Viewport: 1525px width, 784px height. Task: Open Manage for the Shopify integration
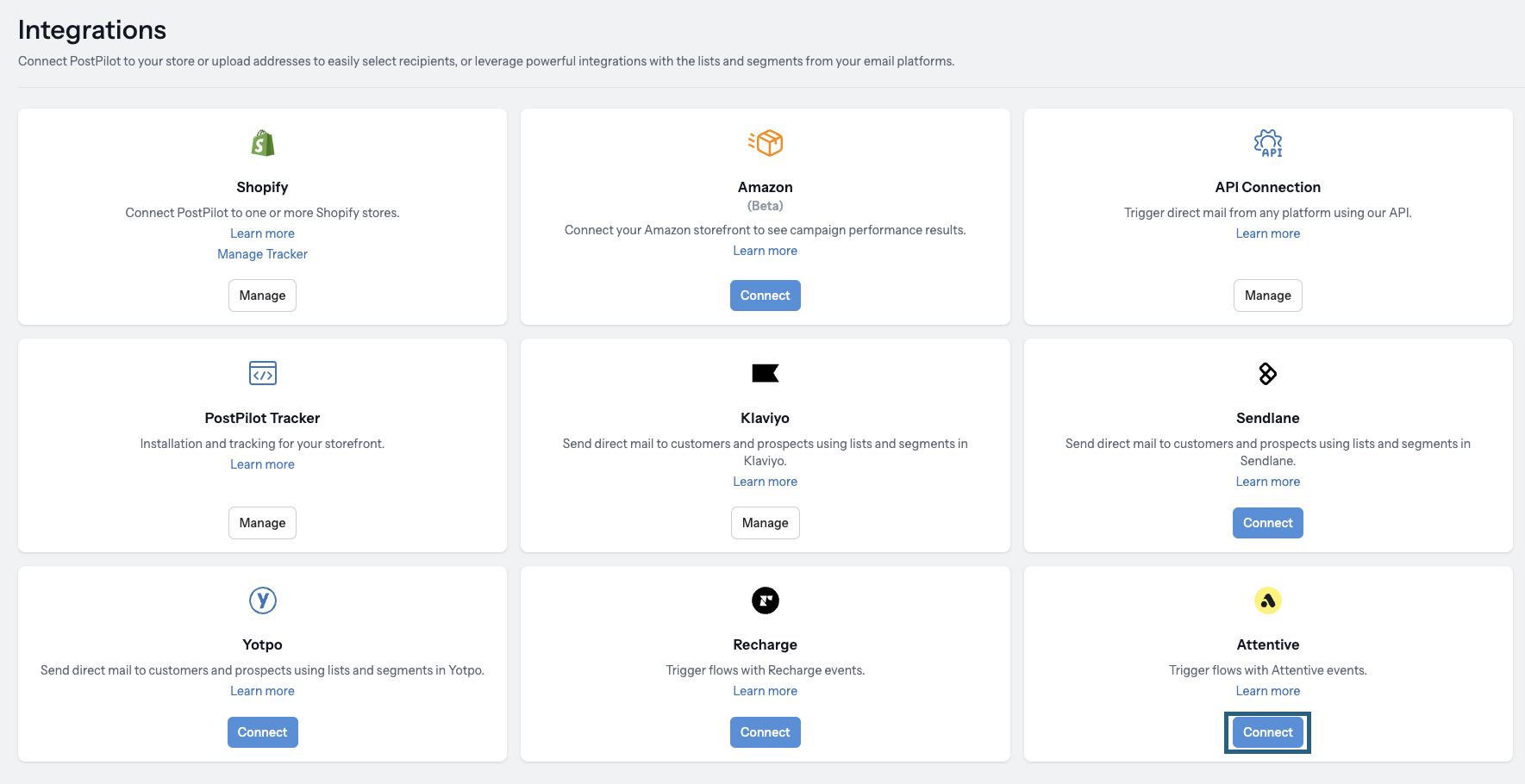tap(262, 296)
